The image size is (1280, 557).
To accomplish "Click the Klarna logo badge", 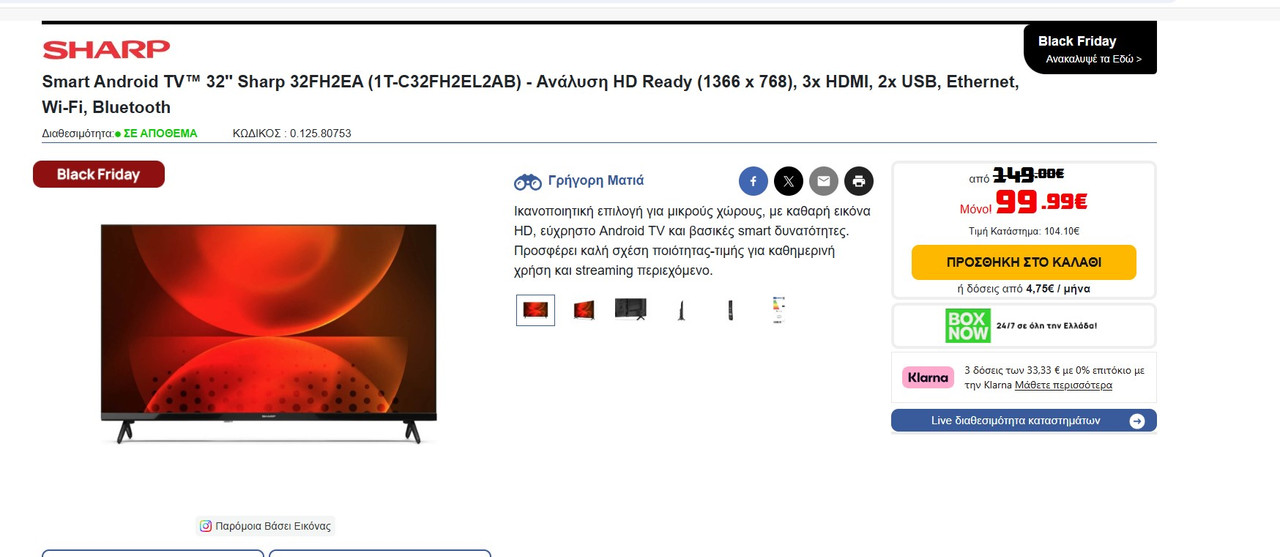I will [x=928, y=377].
